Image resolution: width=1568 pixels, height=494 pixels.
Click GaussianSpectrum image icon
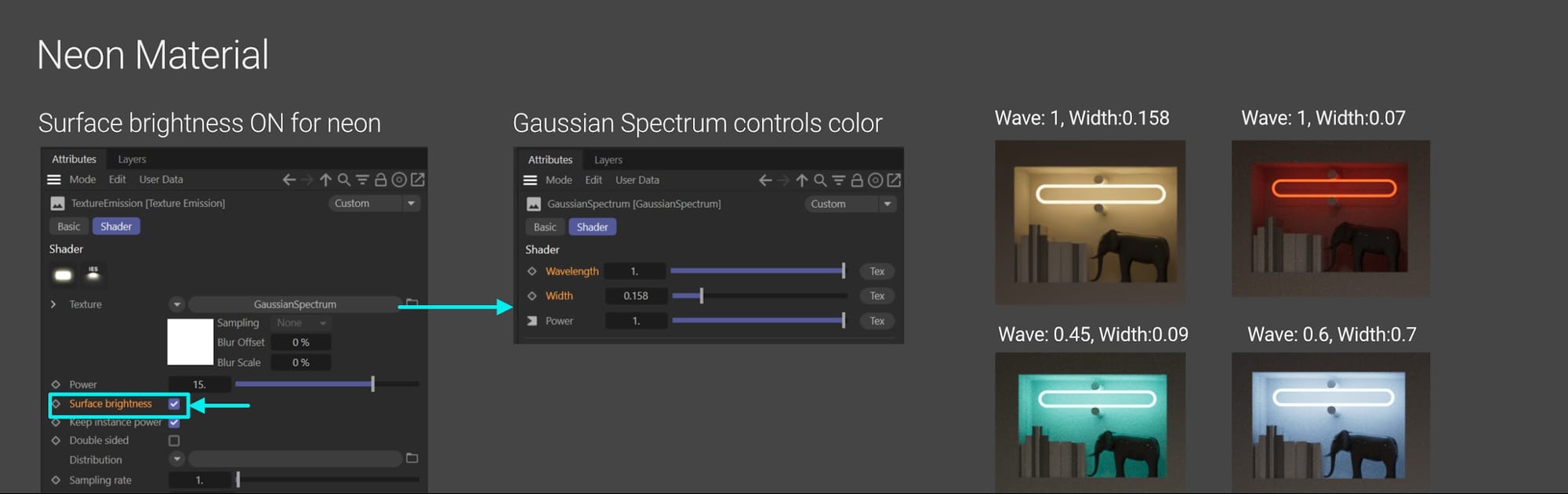click(x=533, y=204)
